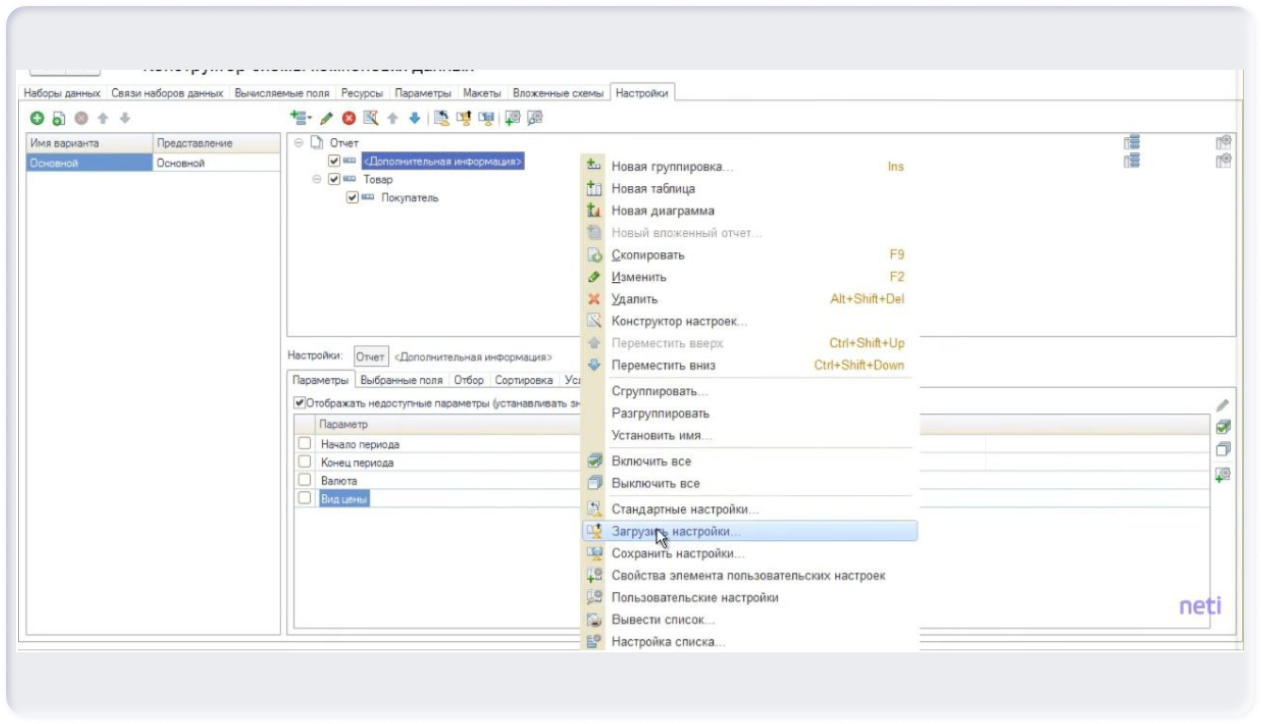Screen dimensions: 1262x724
Task: Collapse the Товар tree node
Action: coord(317,180)
